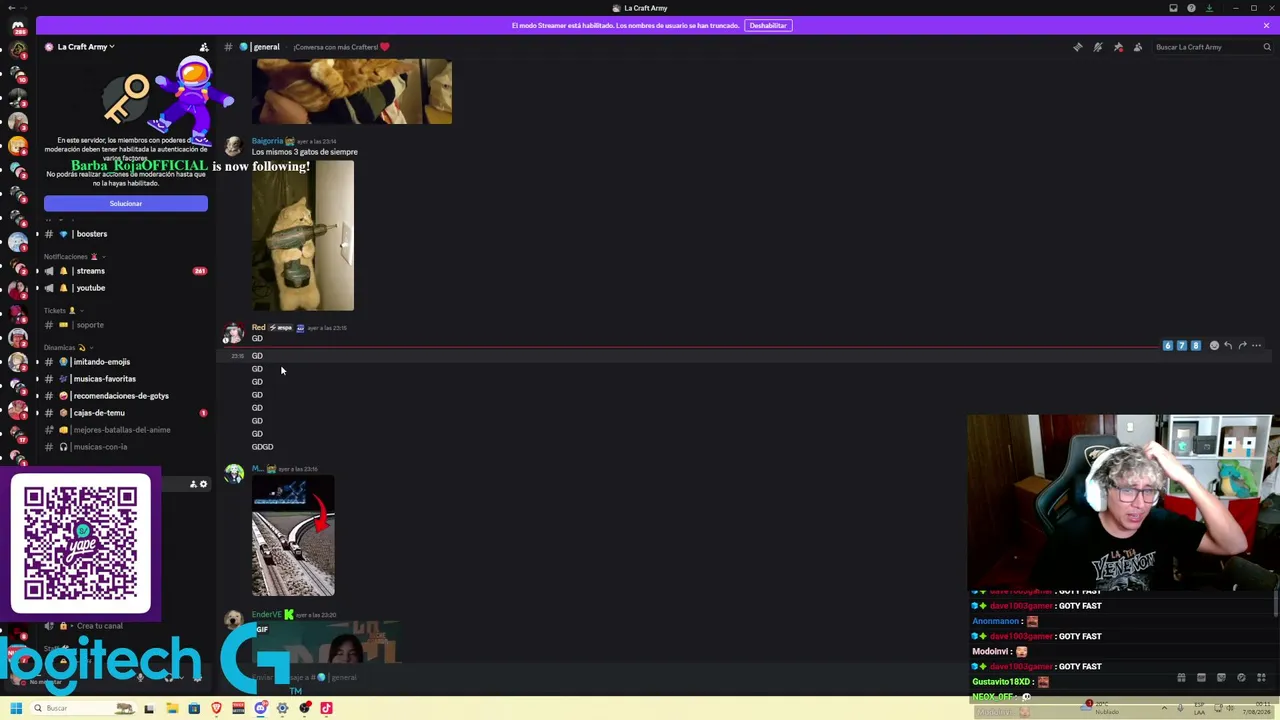Show pinned messages with the pin icon
1280x720 pixels.
coord(1118,47)
